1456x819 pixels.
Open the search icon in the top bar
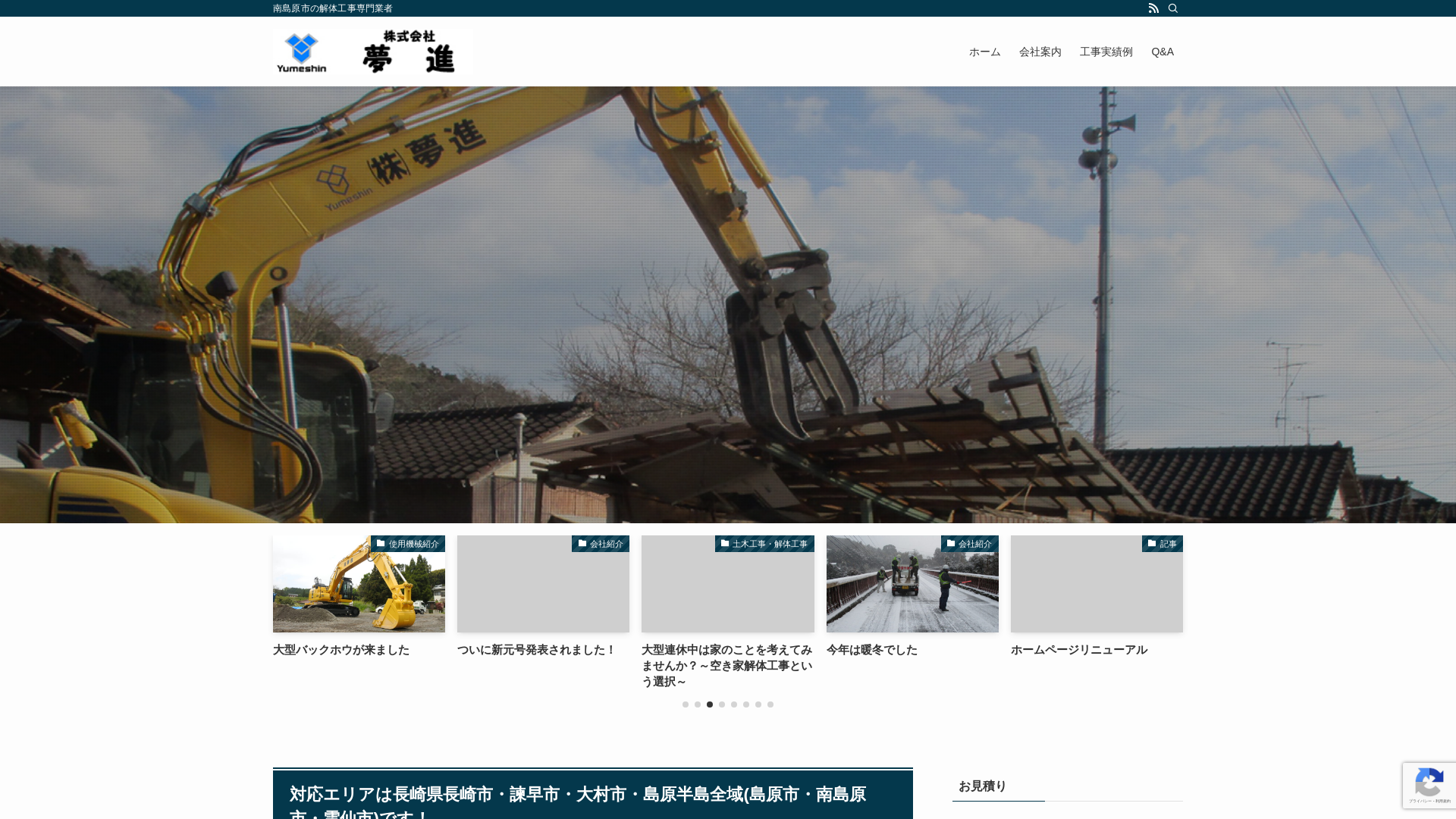click(1174, 8)
